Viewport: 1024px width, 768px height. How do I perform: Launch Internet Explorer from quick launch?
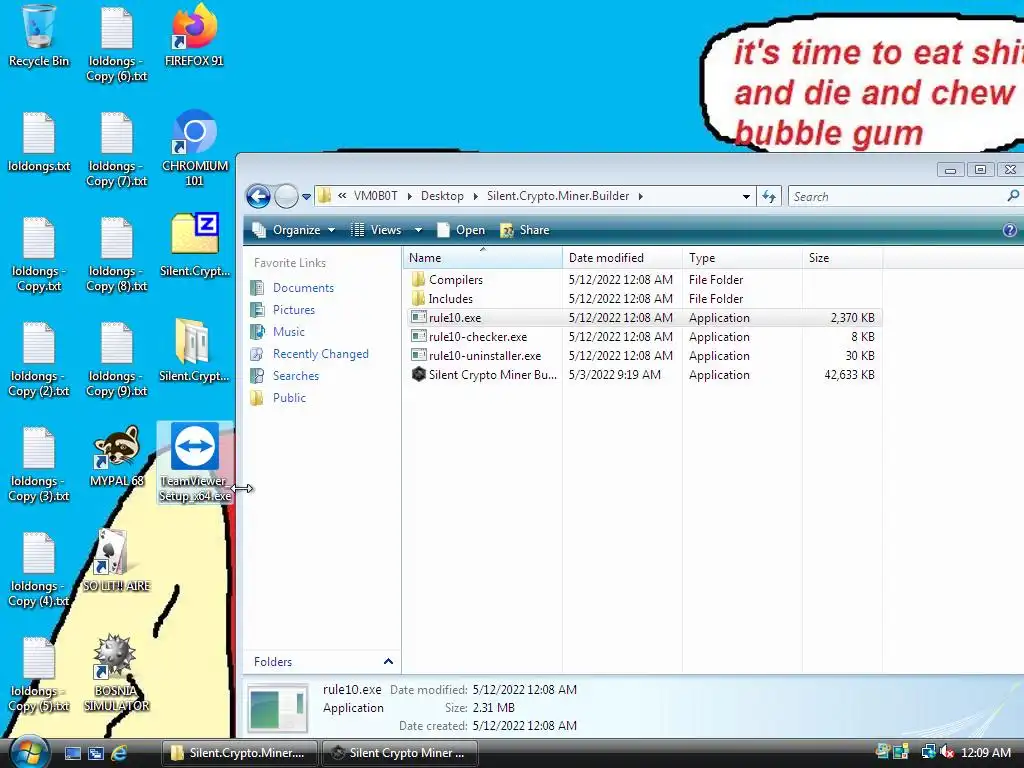tap(118, 753)
